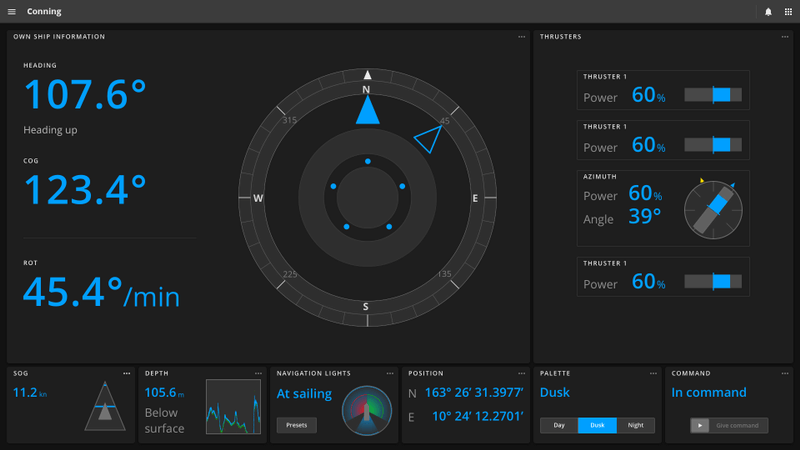Screen dimensions: 800x450
Task: Open Thrusters panel more options
Action: [785, 37]
